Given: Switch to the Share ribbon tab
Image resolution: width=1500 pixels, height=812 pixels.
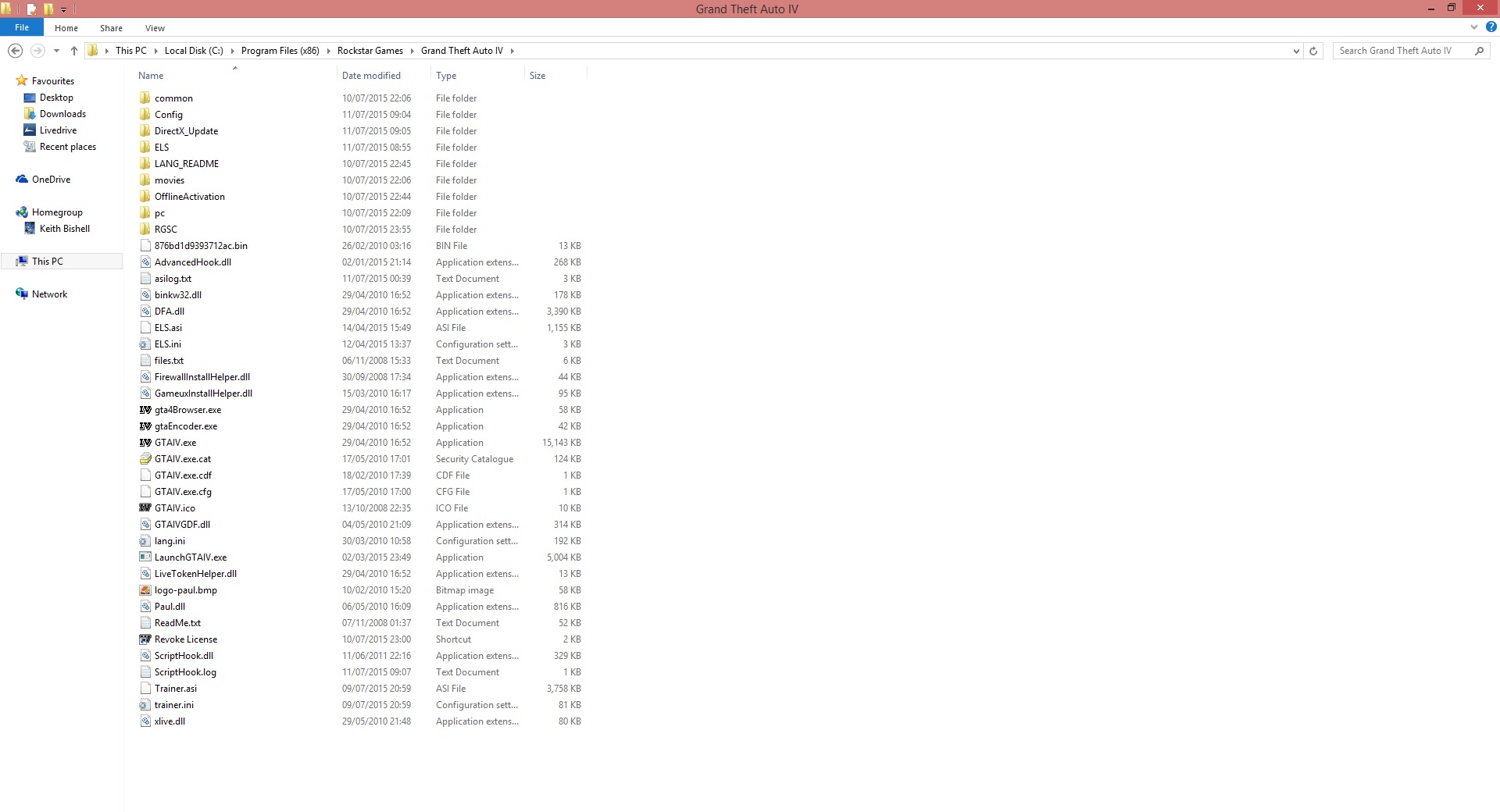Looking at the screenshot, I should point(111,28).
